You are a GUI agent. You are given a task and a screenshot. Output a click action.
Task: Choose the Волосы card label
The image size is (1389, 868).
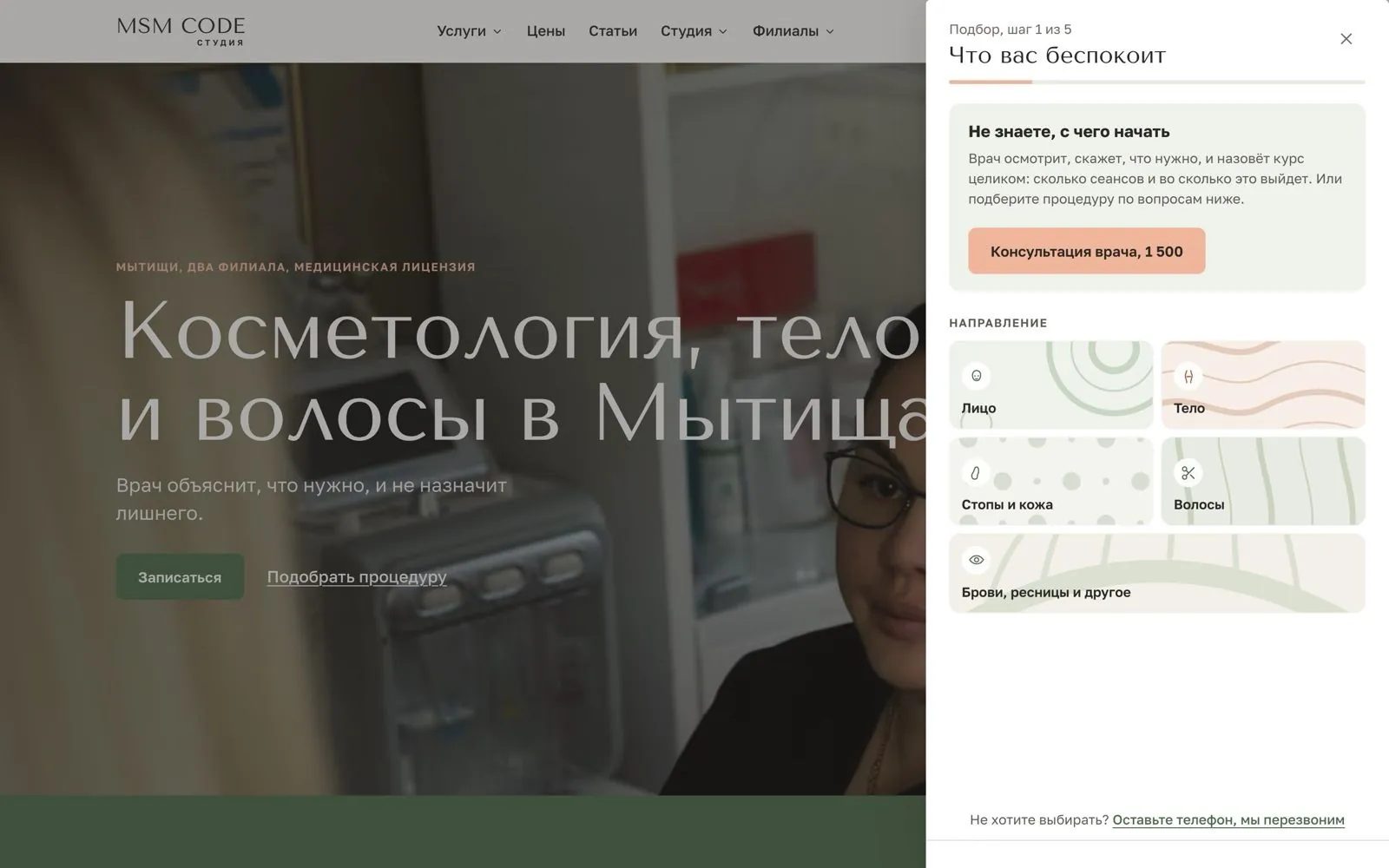(1199, 504)
